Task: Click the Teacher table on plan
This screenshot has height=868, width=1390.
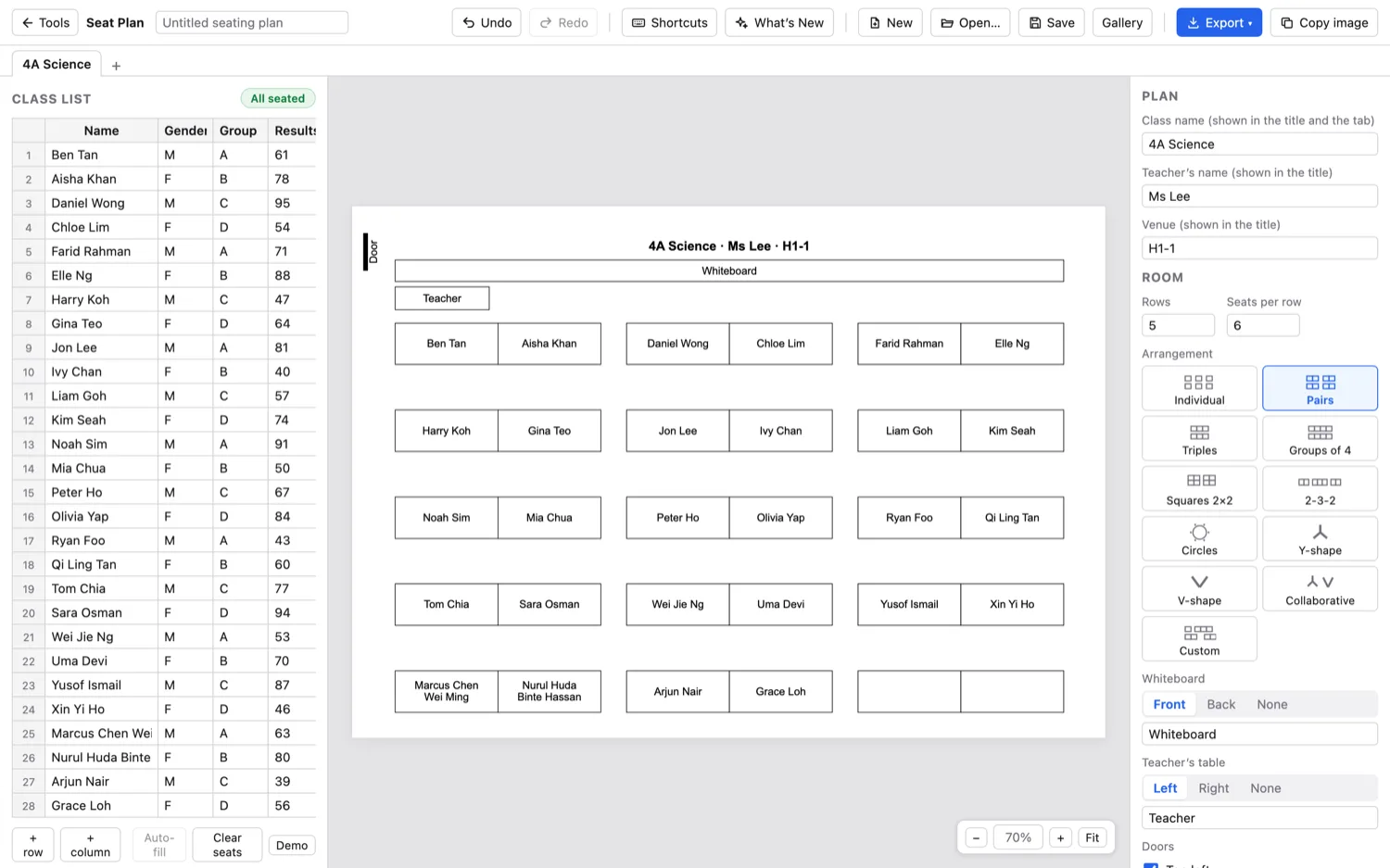Action: pyautogui.click(x=442, y=298)
